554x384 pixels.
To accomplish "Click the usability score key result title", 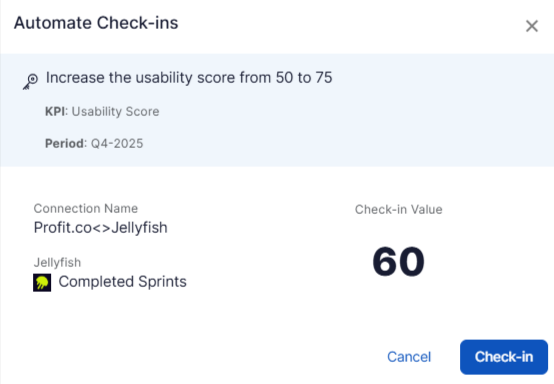I will 189,78.
